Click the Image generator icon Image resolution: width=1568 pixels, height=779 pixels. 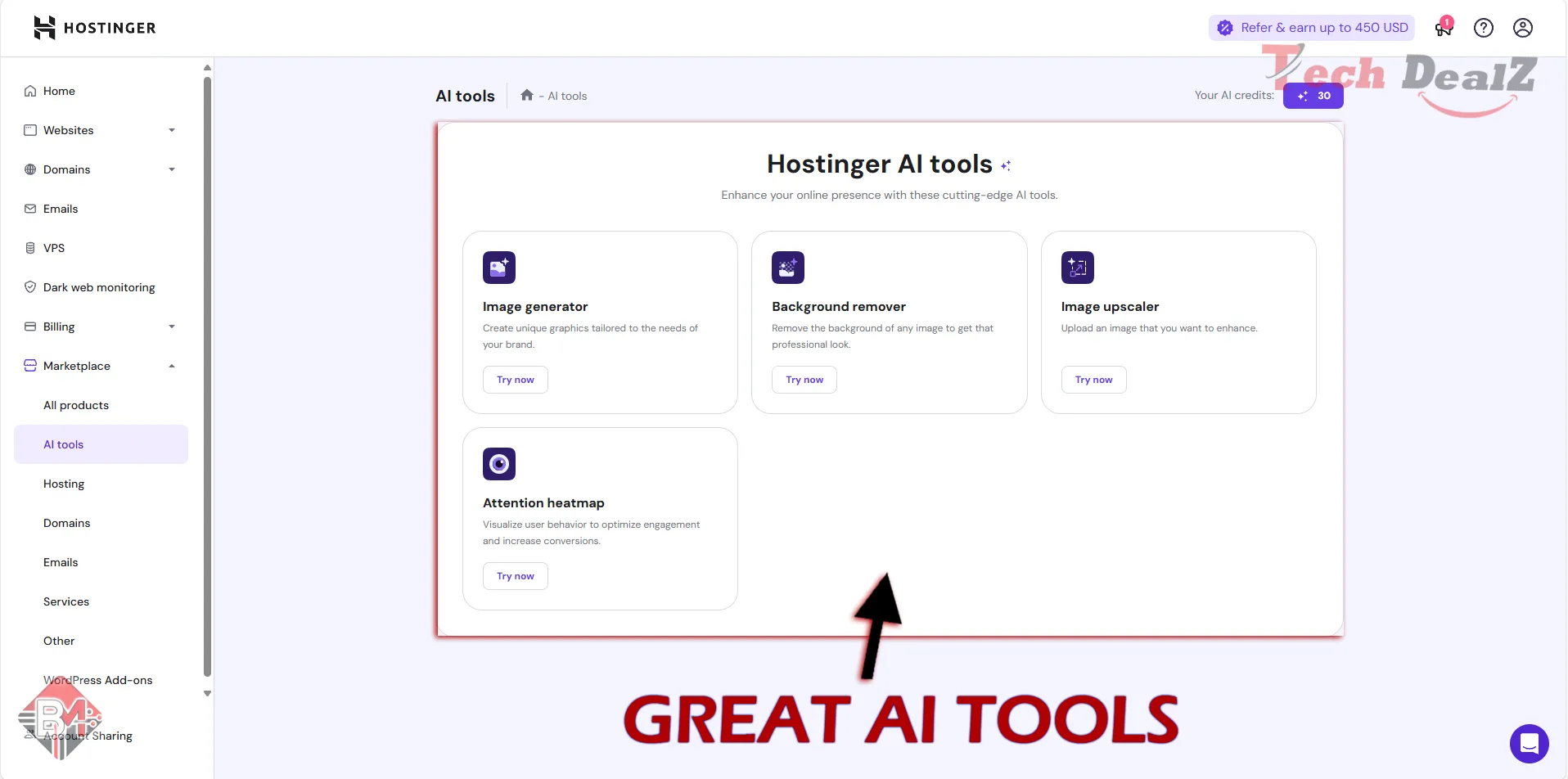pyautogui.click(x=499, y=268)
